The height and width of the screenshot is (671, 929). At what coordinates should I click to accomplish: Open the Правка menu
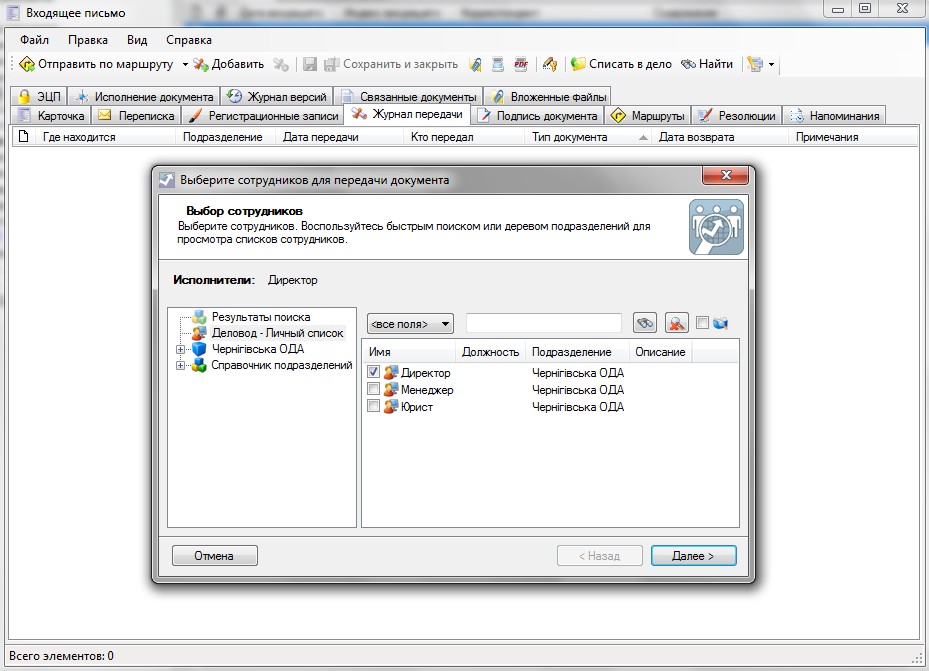click(x=88, y=40)
